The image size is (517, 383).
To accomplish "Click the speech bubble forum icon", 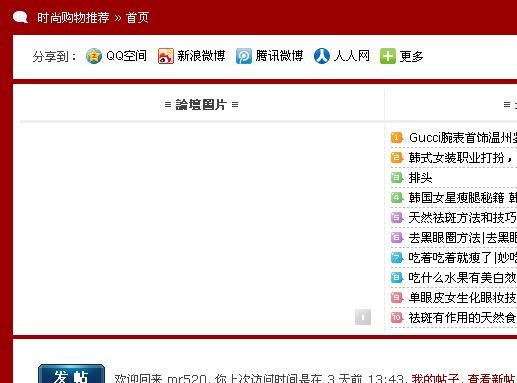I will [x=20, y=17].
